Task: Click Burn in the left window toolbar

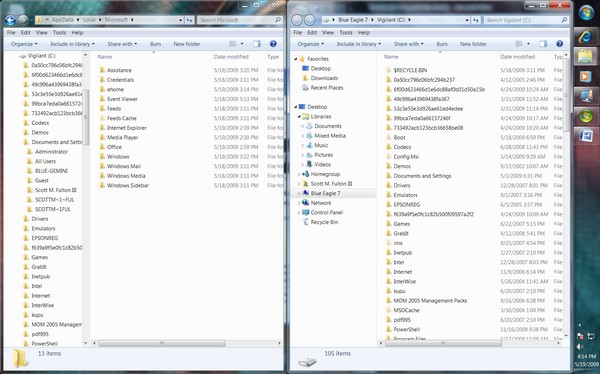Action: click(x=155, y=44)
